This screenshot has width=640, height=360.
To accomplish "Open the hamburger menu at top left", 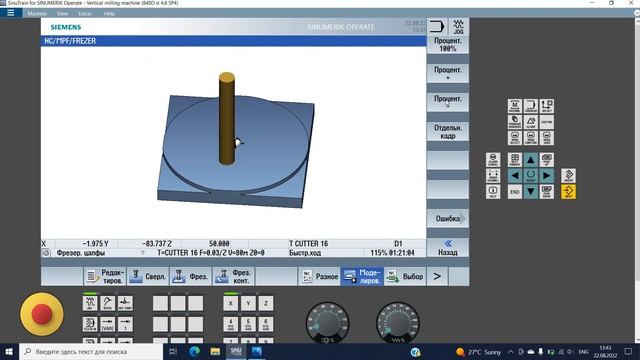I will 11,13.
